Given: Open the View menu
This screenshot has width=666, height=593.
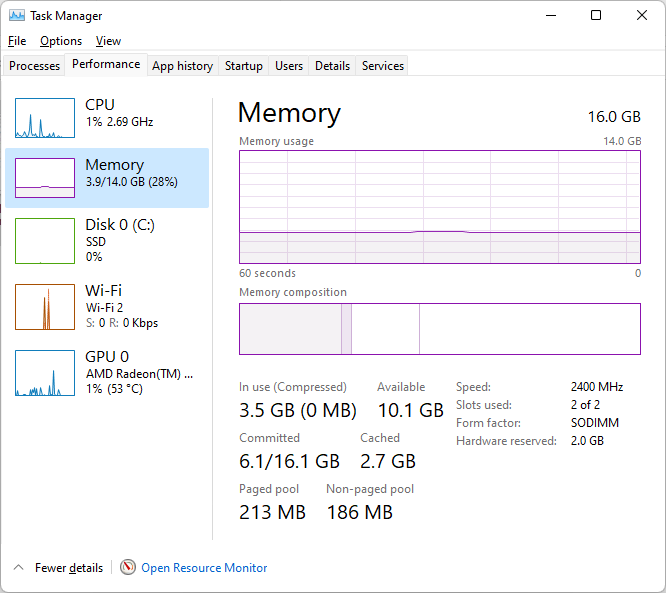Looking at the screenshot, I should tap(108, 41).
